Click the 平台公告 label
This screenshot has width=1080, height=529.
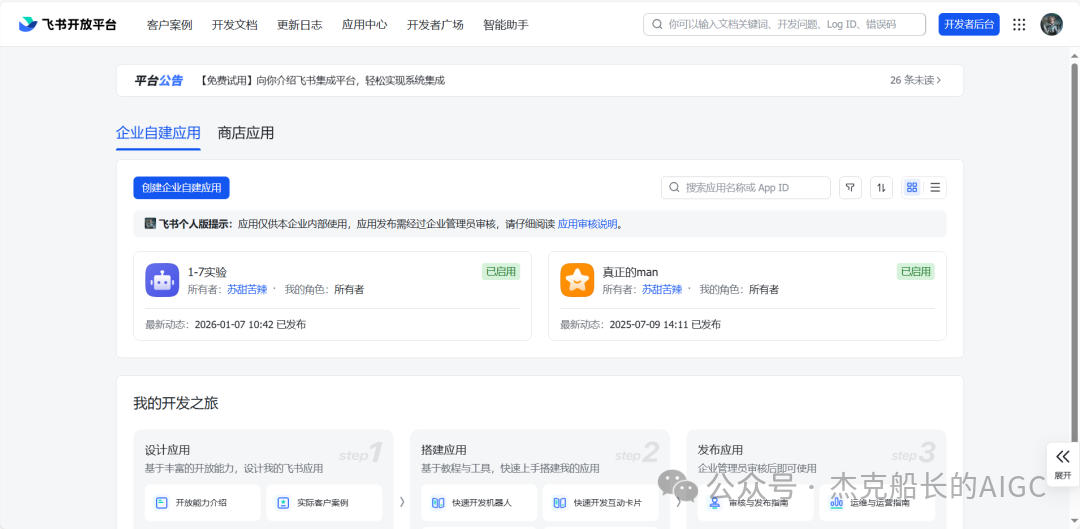click(x=158, y=81)
